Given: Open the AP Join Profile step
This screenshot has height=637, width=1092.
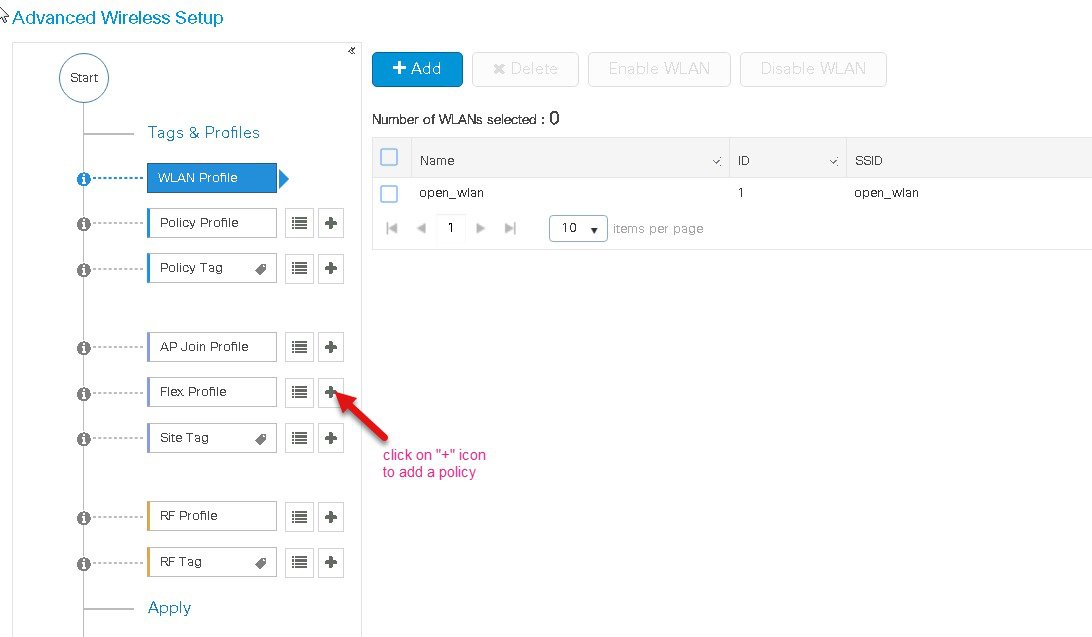Looking at the screenshot, I should point(212,347).
